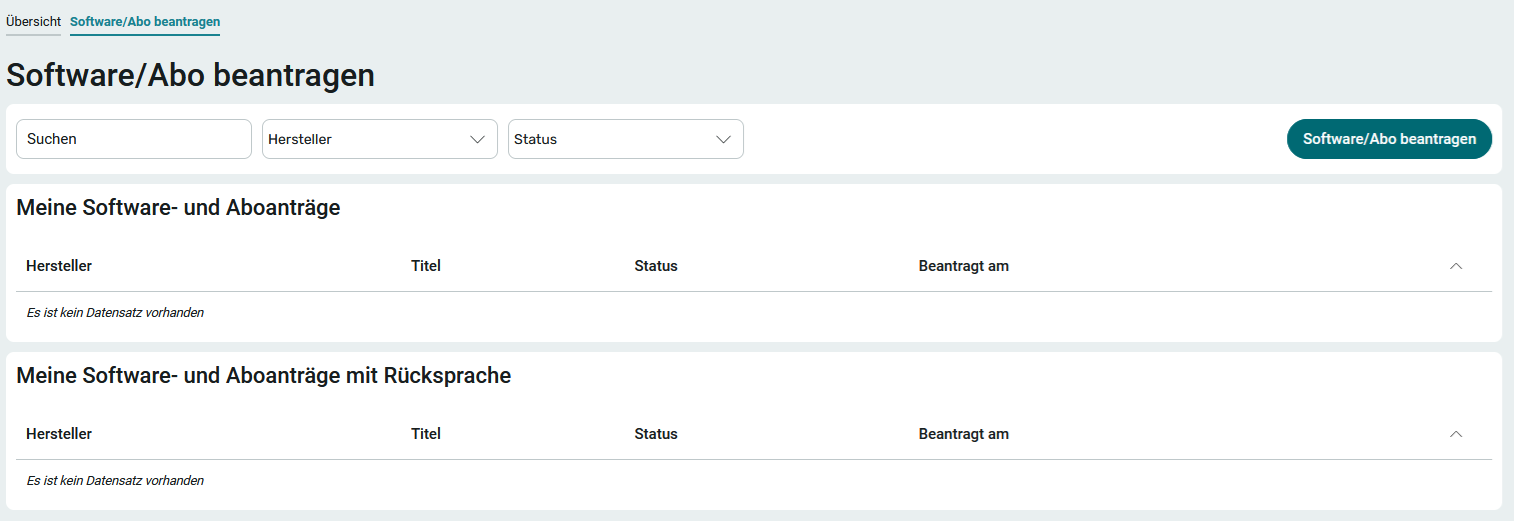The image size is (1514, 521).
Task: Click the Meine Software- und Aboanträge heading
Action: [178, 208]
